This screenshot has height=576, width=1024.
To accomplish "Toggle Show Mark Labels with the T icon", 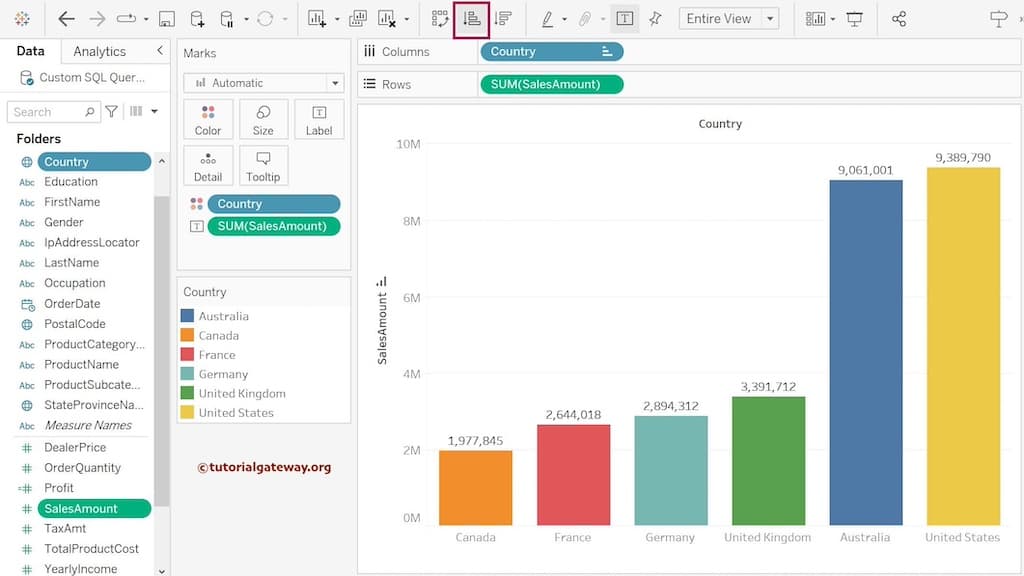I will pos(625,16).
